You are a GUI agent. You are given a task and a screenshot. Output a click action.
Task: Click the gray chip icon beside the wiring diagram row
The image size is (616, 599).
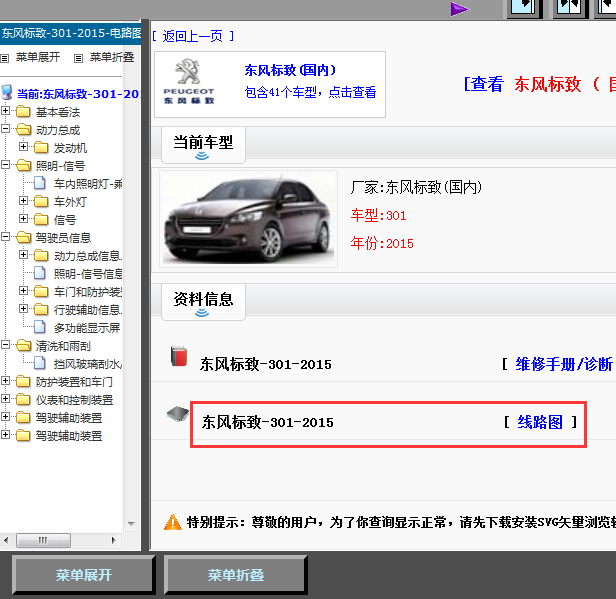(178, 414)
